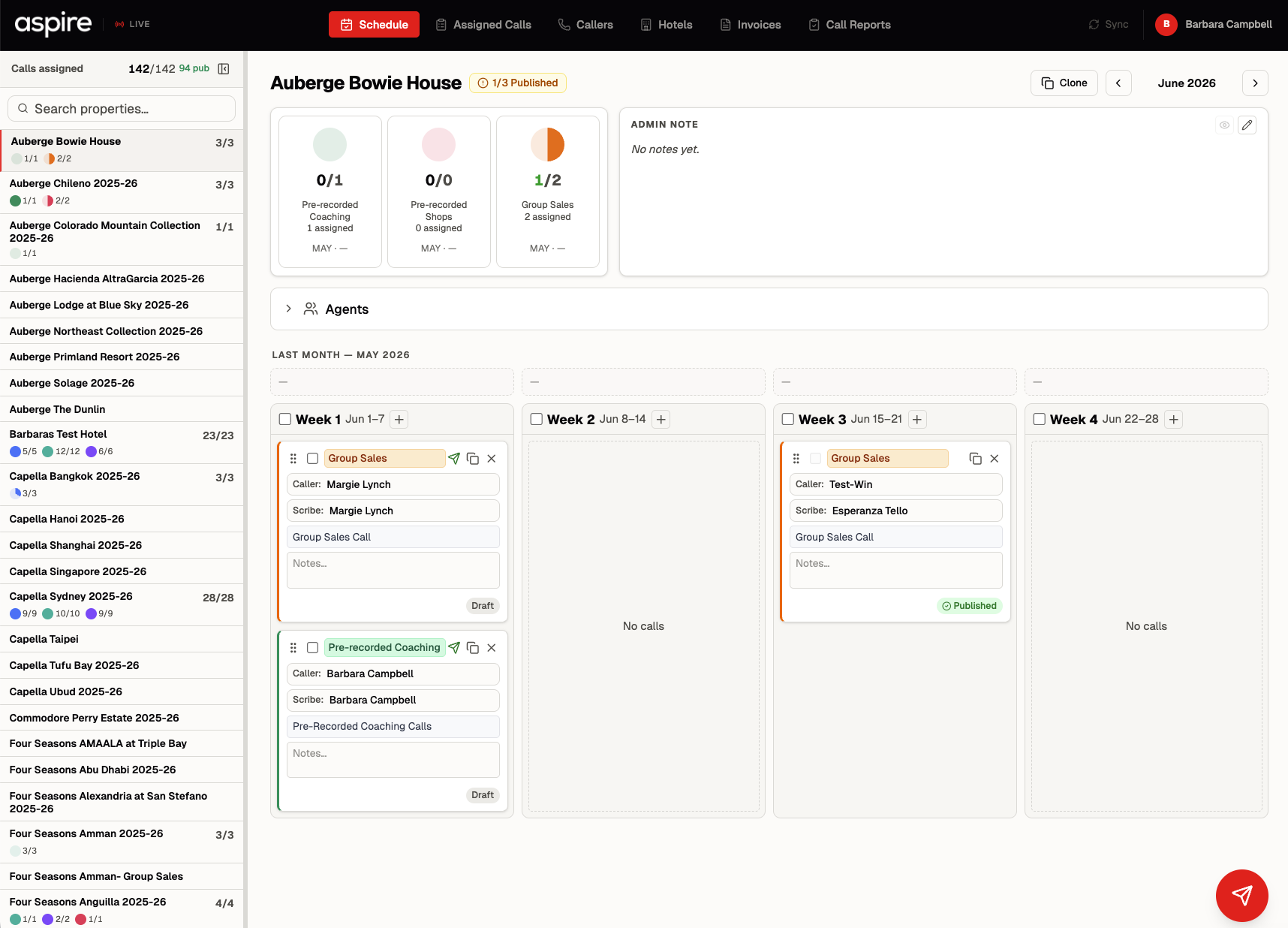This screenshot has height=928, width=1288.
Task: Change scribe Esperanza Tello field
Action: (x=896, y=511)
